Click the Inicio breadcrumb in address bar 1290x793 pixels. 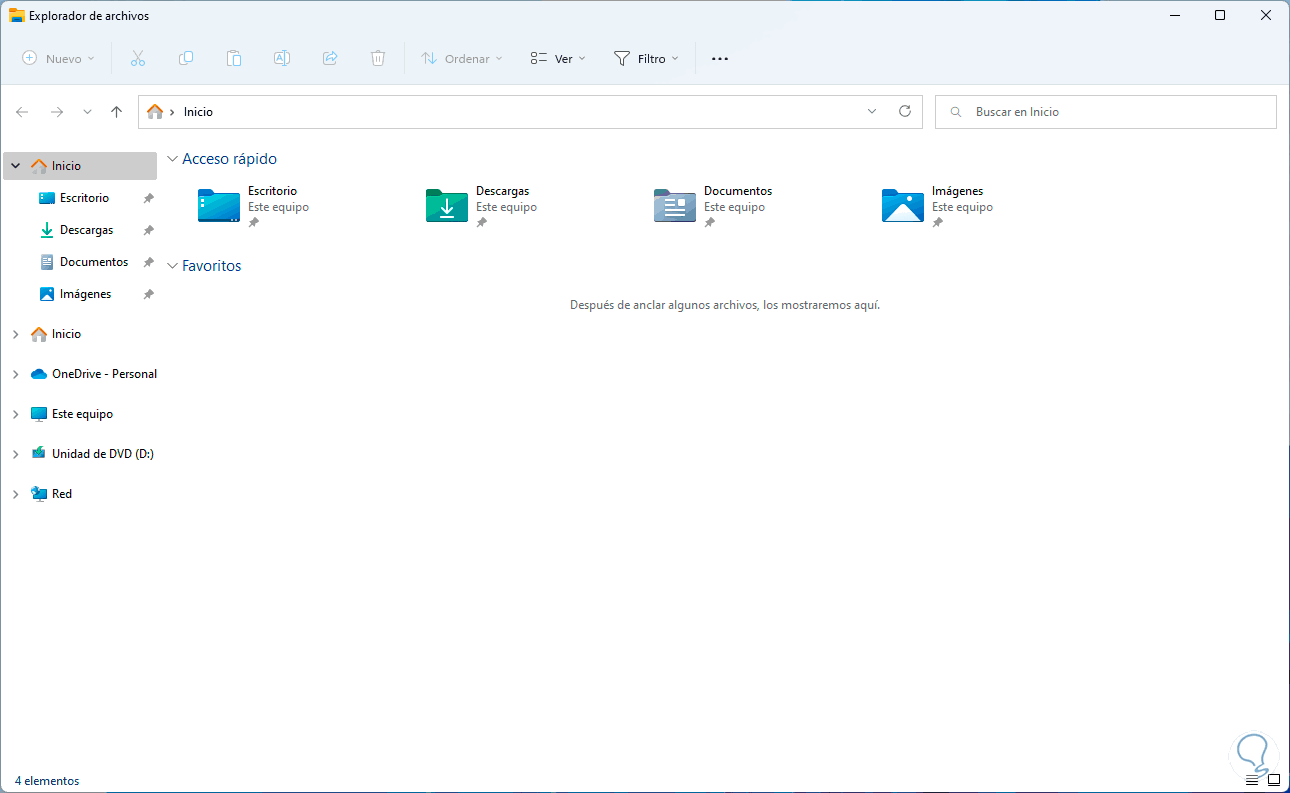198,112
